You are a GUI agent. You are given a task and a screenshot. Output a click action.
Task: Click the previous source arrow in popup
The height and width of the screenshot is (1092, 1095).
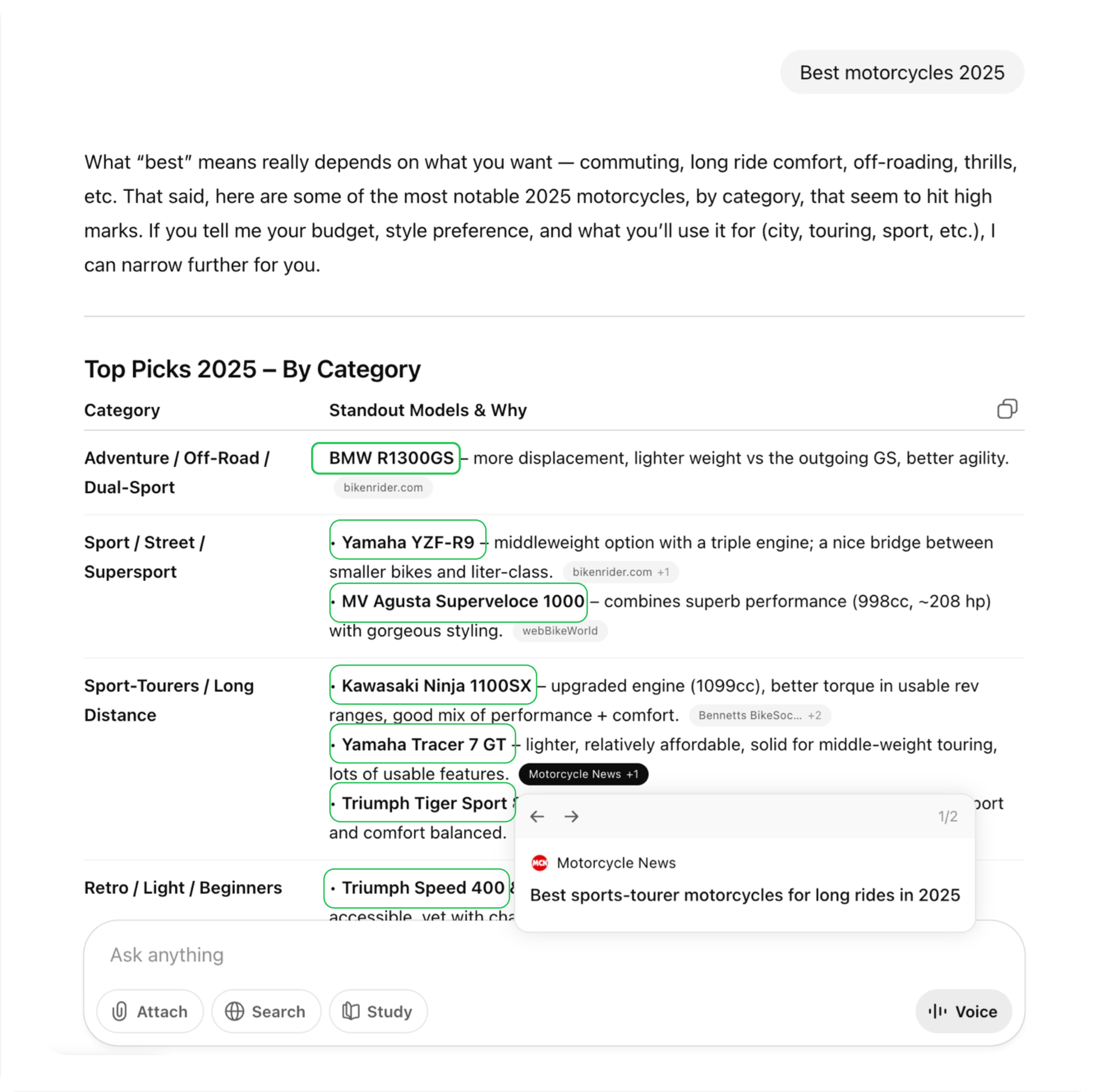(537, 816)
